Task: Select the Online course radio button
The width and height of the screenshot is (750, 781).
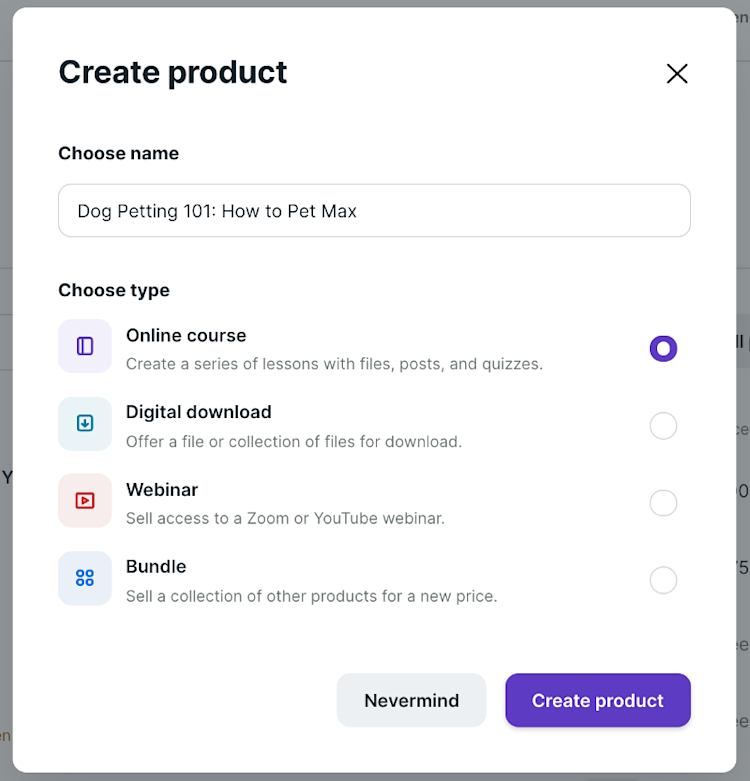Action: [663, 348]
